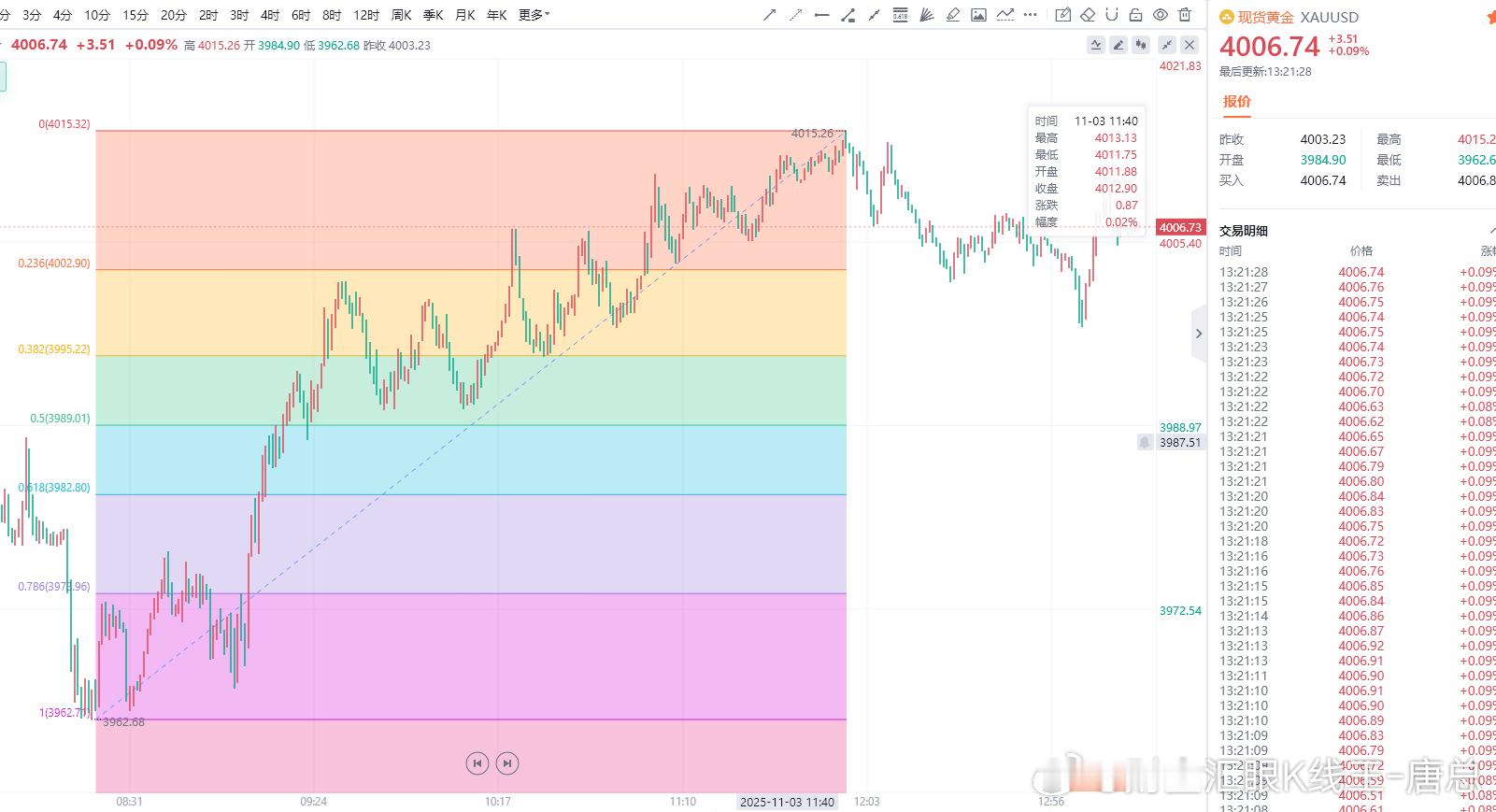Select the 12时 timeframe
1496x812 pixels.
[x=366, y=15]
